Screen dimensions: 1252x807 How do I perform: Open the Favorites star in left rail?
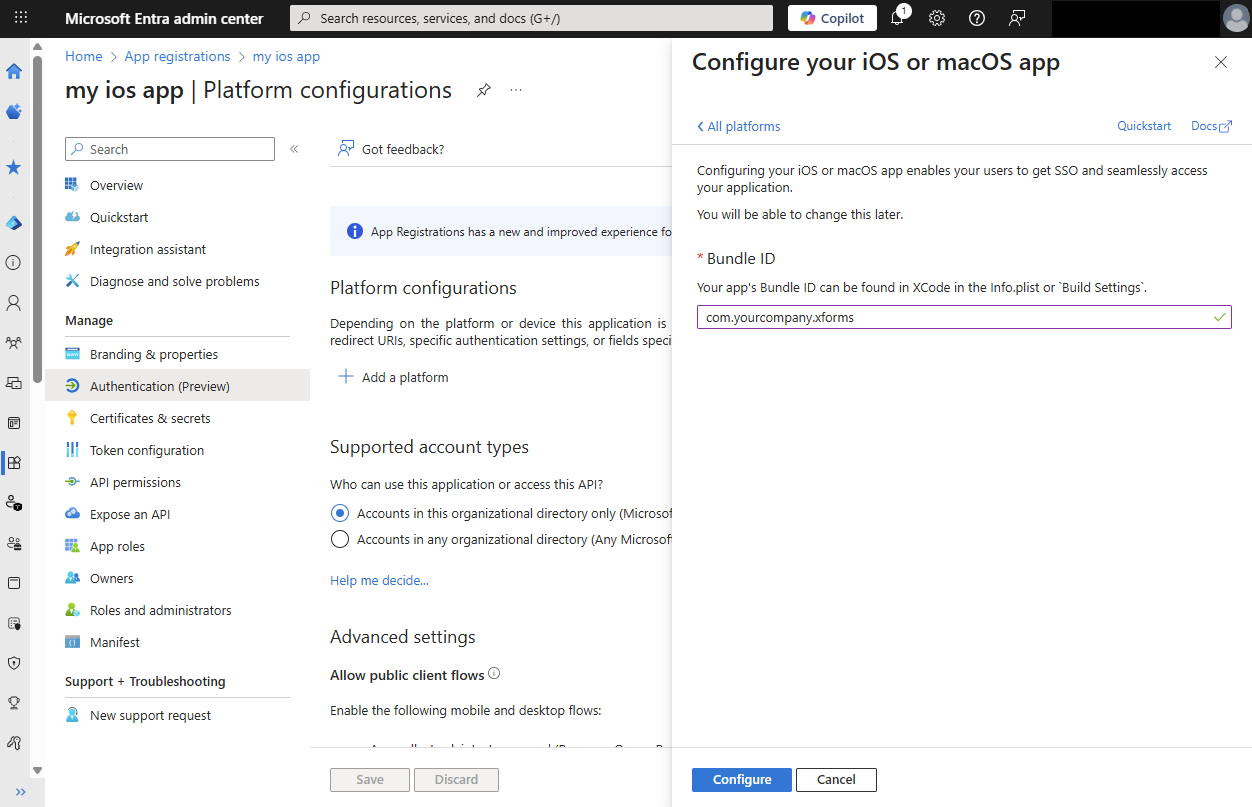pyautogui.click(x=14, y=167)
